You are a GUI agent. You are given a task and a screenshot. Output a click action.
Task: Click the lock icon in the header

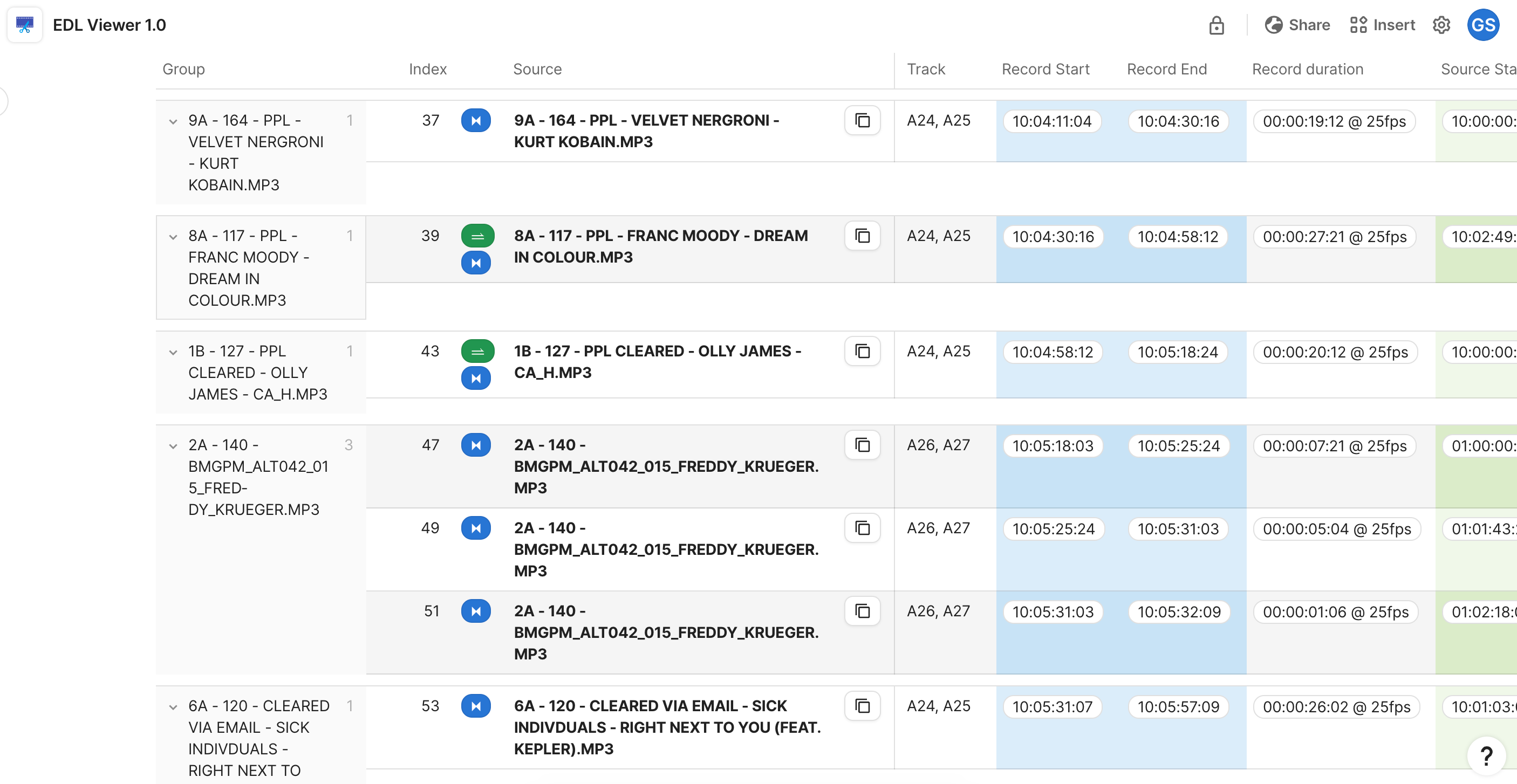1216,25
